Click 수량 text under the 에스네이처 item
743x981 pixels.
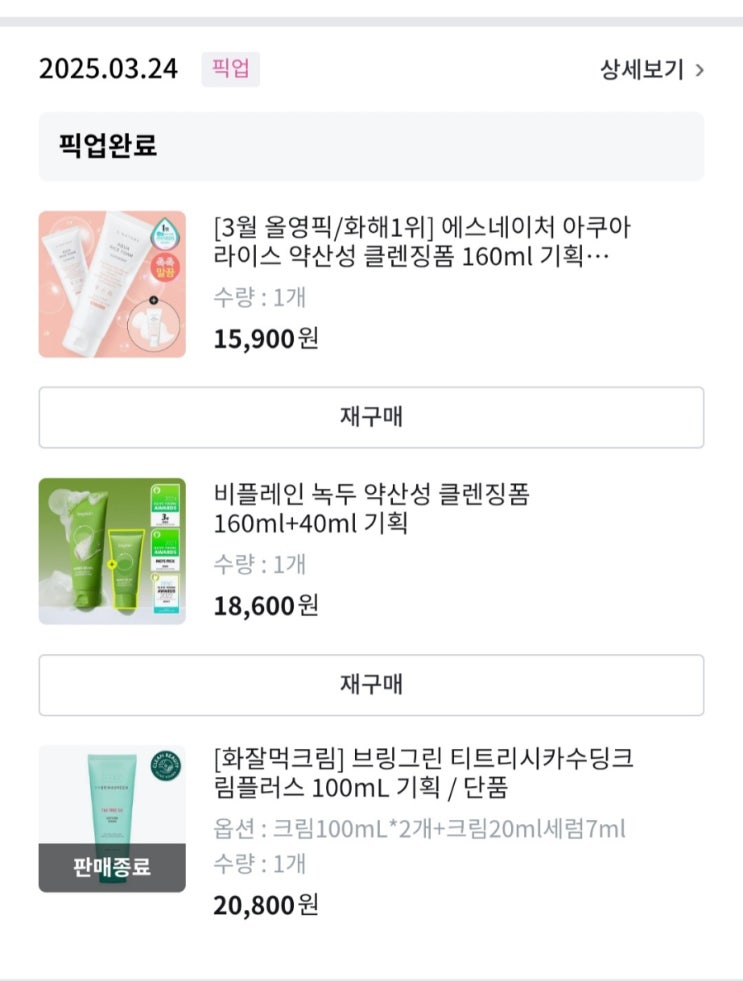point(260,297)
